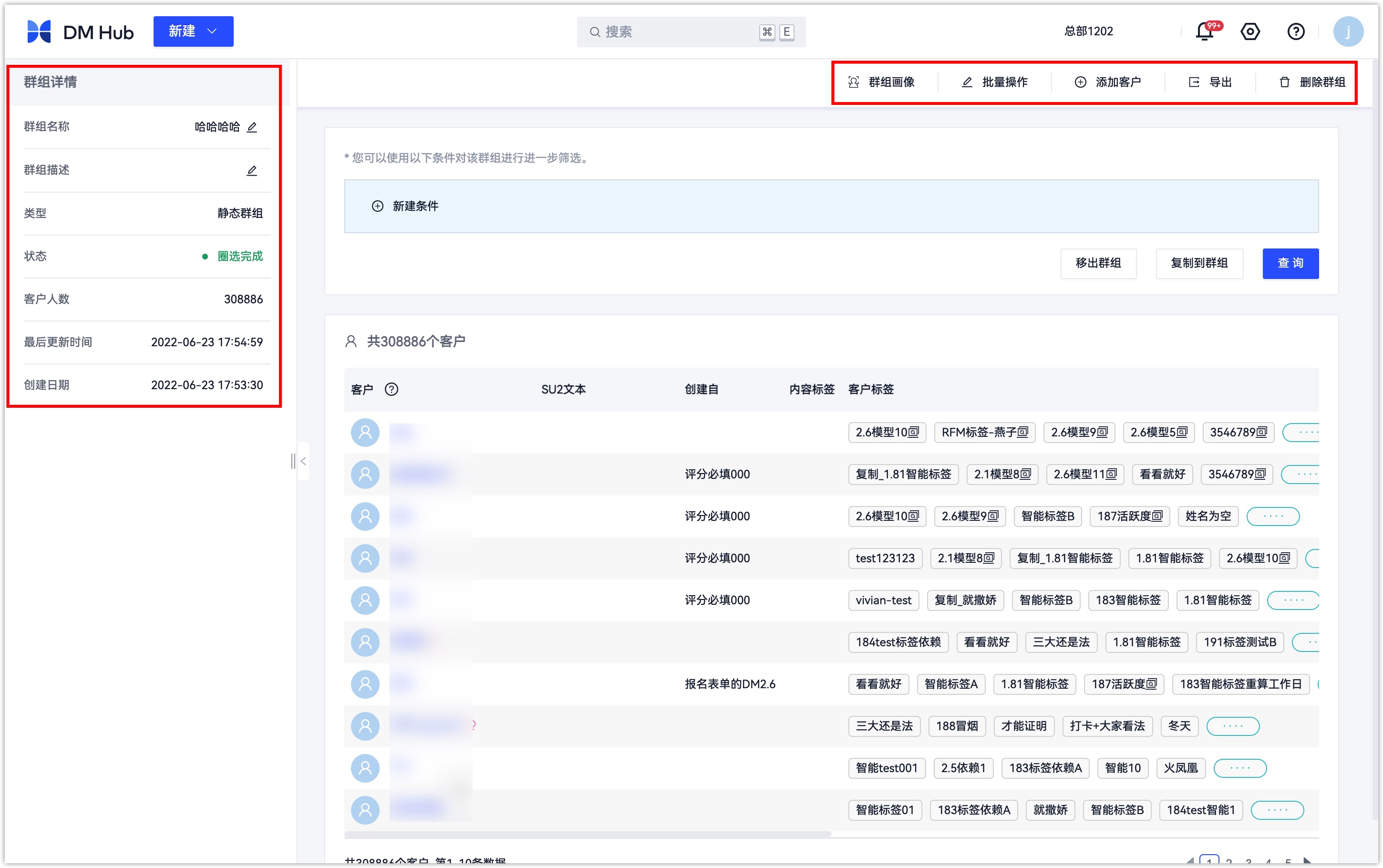Expand more tags in 冬天 row
1383x868 pixels.
point(1233,726)
